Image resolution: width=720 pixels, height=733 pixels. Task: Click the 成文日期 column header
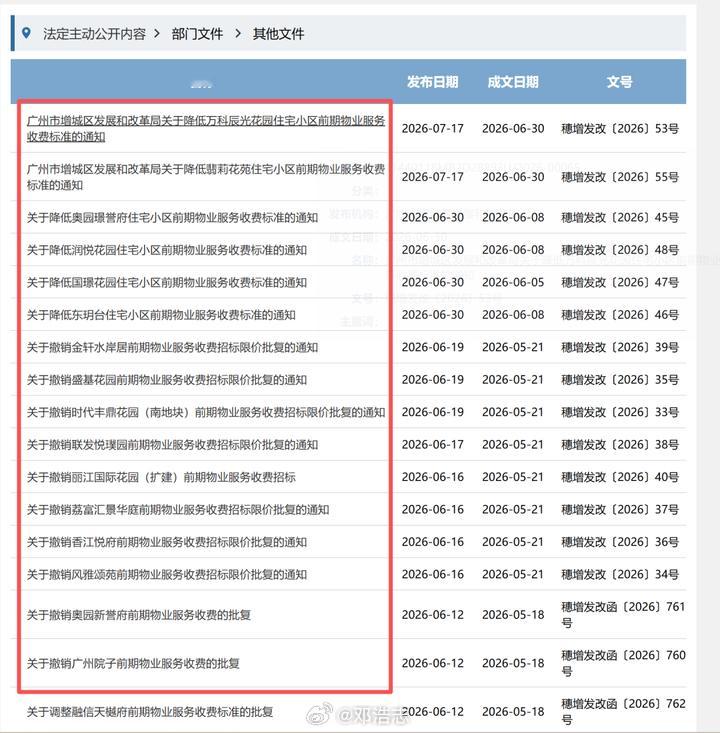(x=513, y=82)
